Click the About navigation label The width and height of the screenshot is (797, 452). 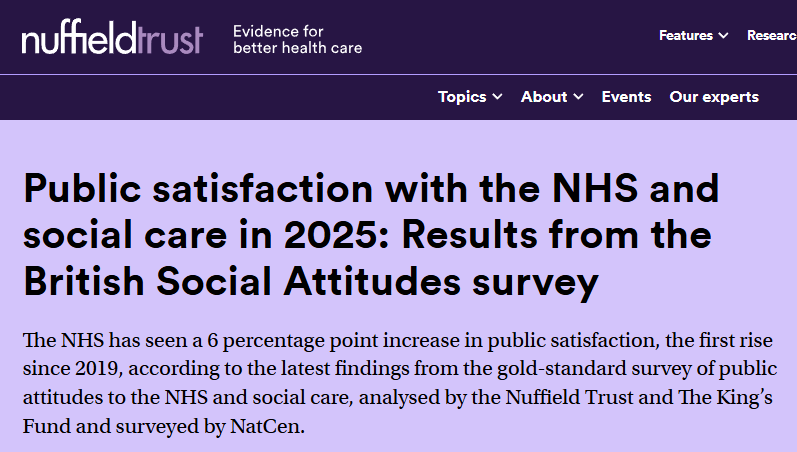[x=544, y=97]
